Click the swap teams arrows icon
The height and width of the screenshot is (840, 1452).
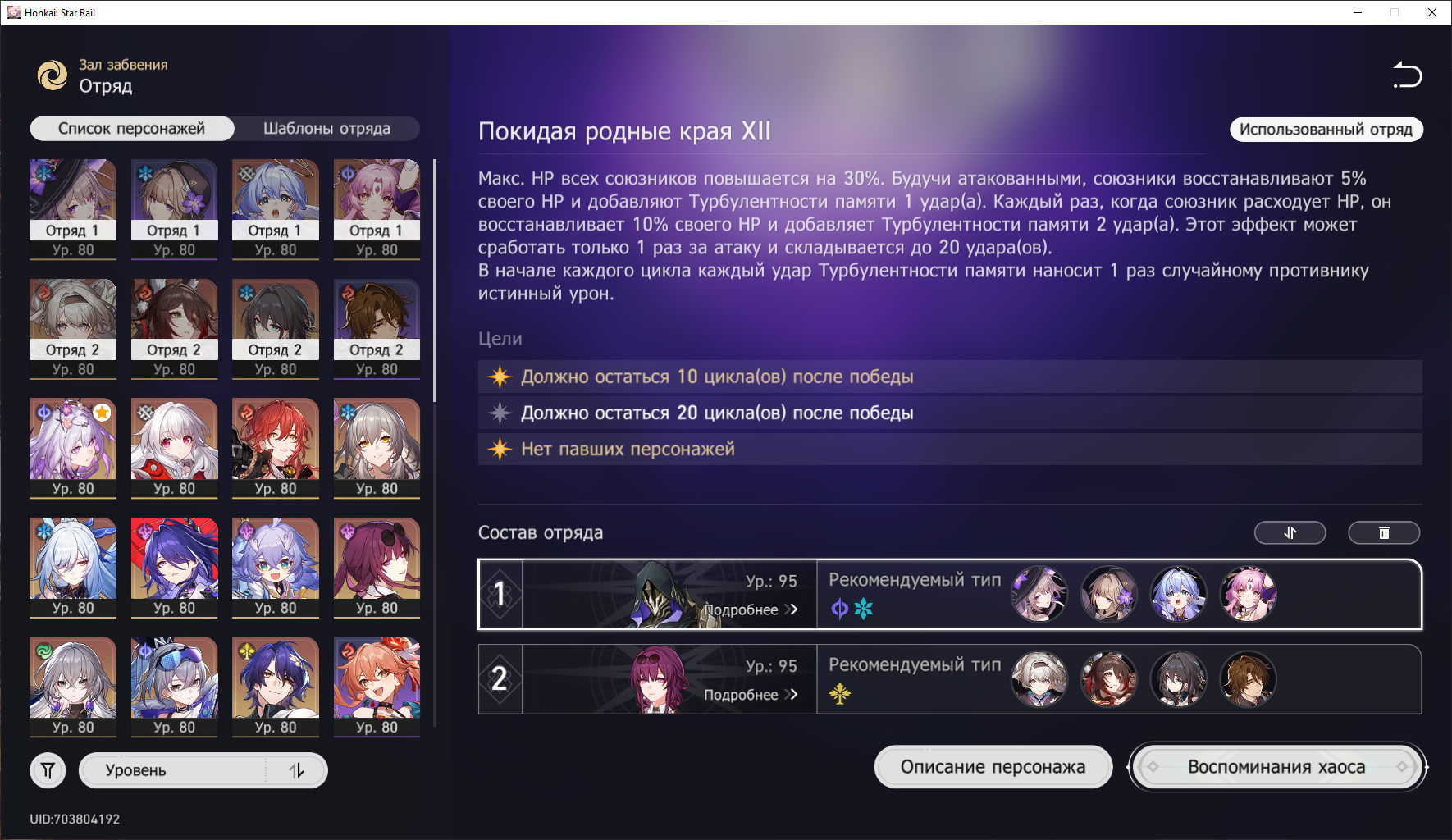click(1290, 533)
